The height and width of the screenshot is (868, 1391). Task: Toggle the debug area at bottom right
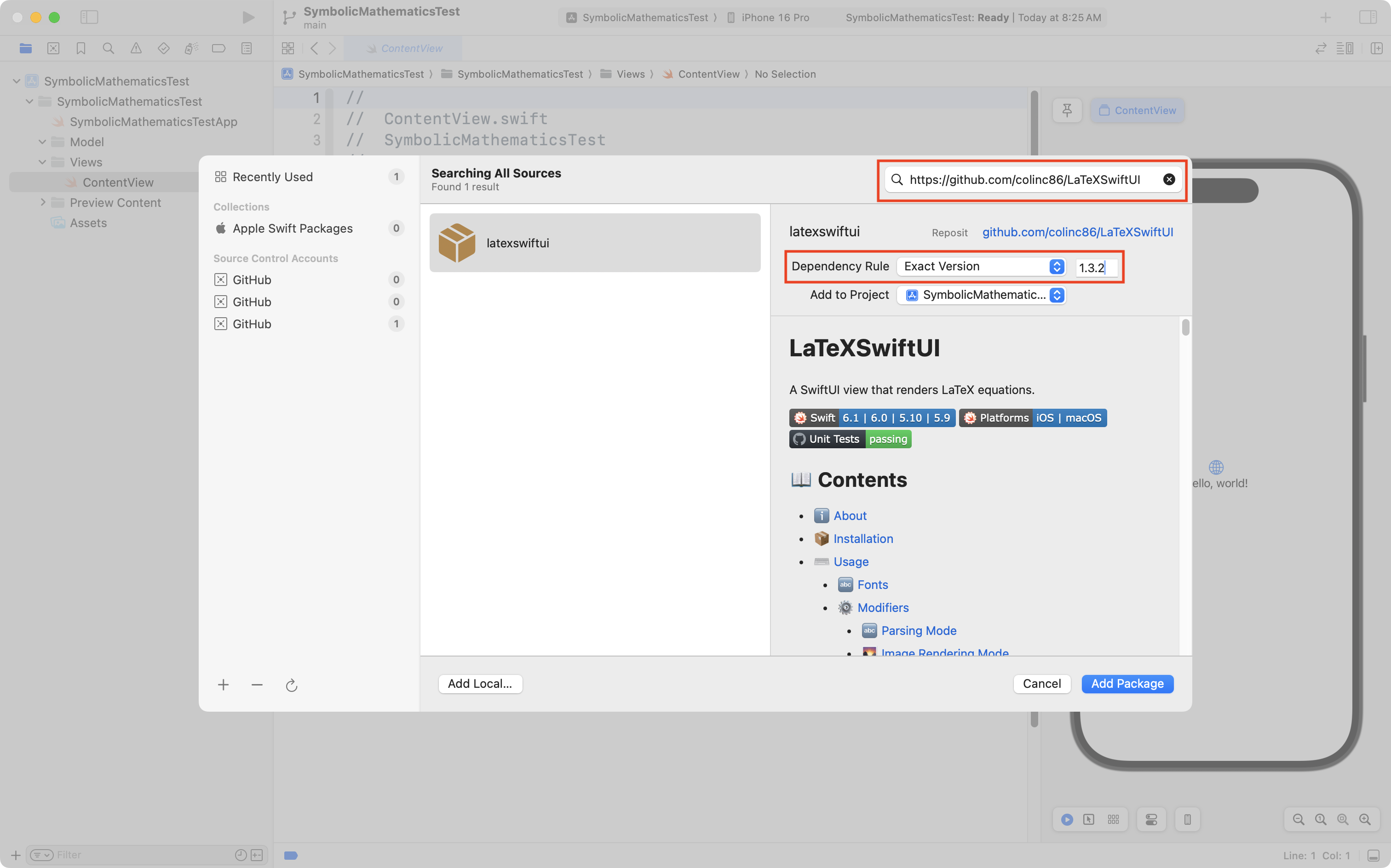coord(1373,855)
